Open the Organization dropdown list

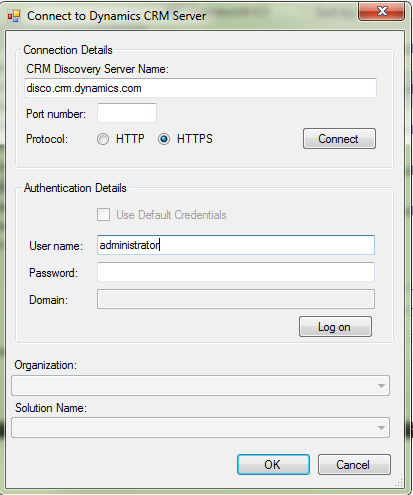[x=200, y=386]
